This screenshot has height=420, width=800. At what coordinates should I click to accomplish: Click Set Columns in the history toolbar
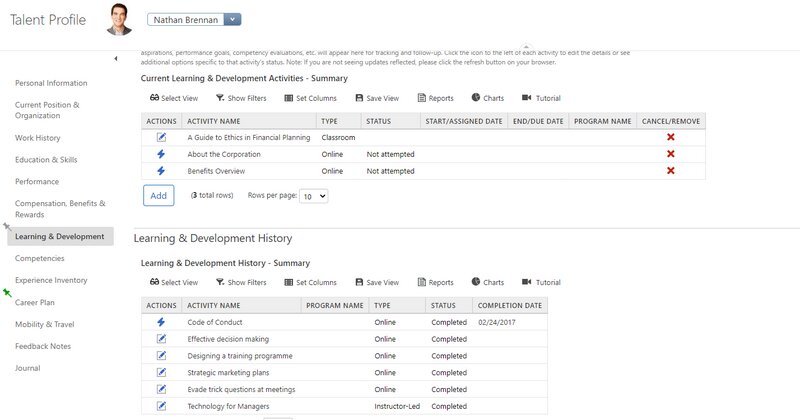[310, 283]
